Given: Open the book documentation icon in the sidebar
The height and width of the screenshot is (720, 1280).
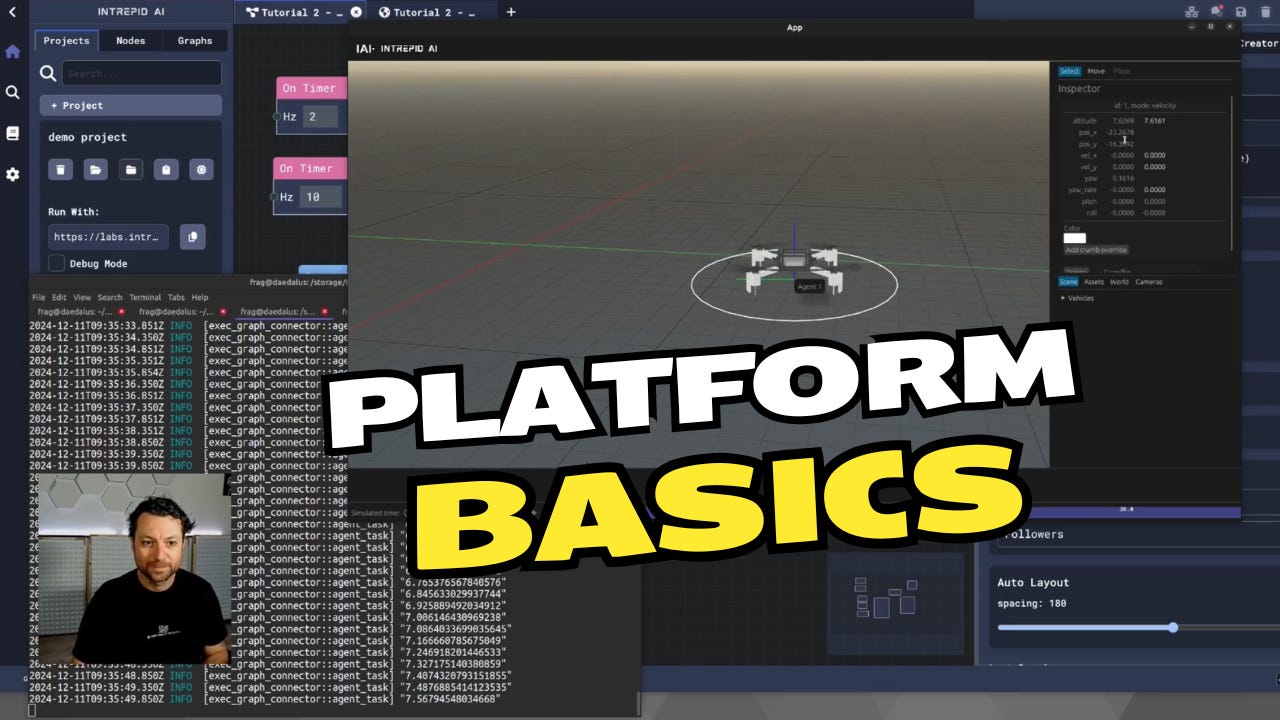Looking at the screenshot, I should click(x=12, y=133).
